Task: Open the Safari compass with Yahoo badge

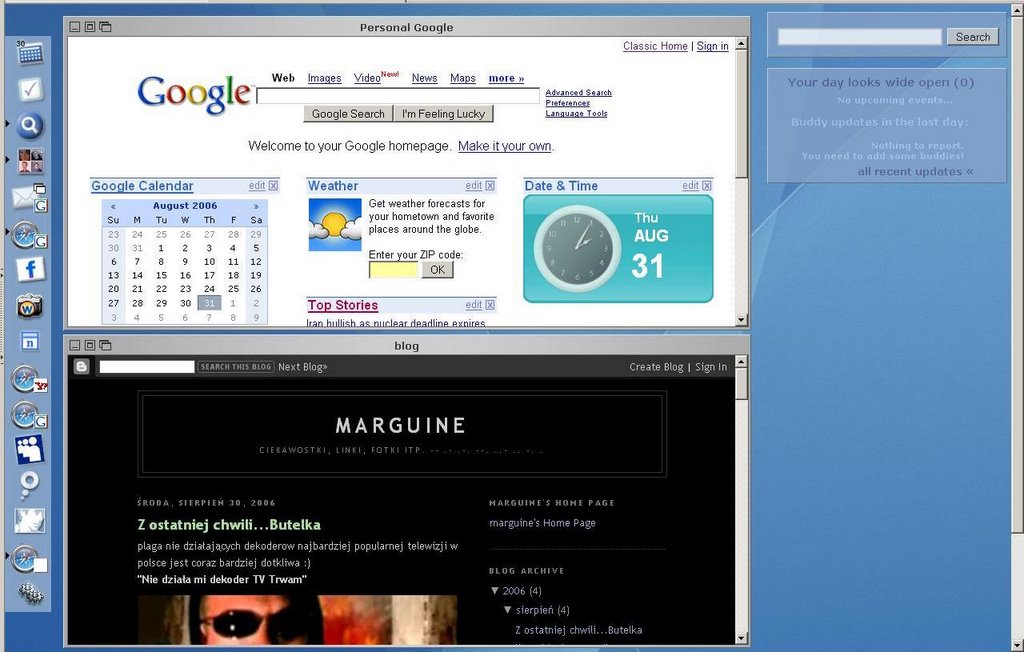Action: coord(29,379)
